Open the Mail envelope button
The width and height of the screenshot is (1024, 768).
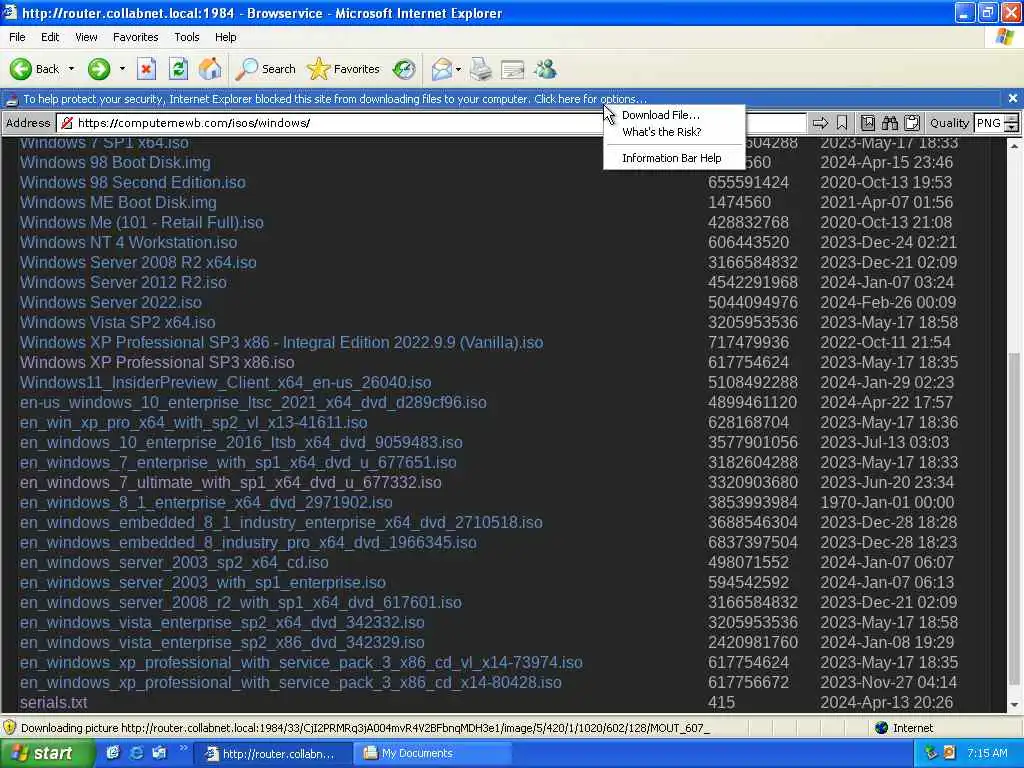coord(442,69)
